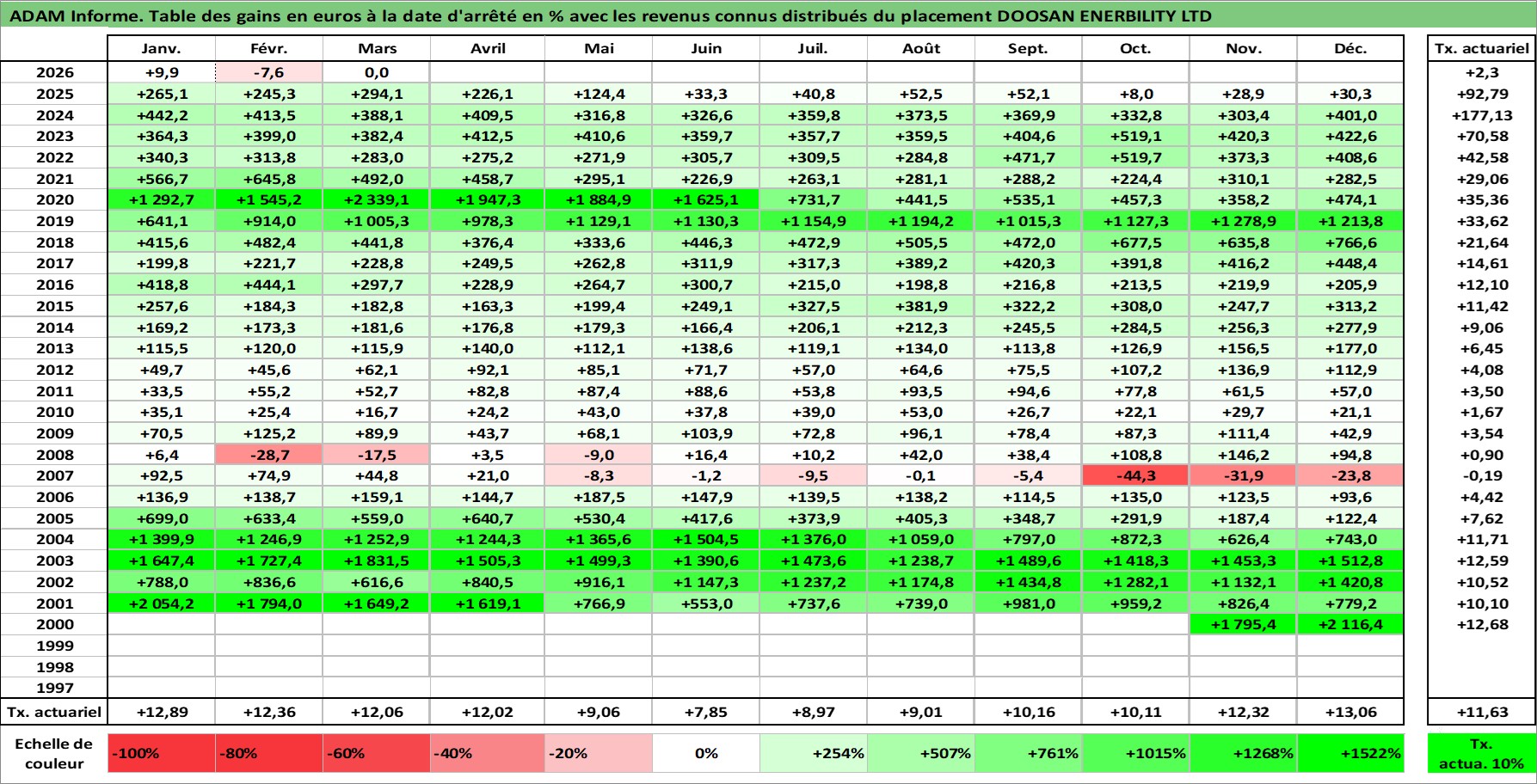
Task: Select the 2026 row label
Action: 54,72
